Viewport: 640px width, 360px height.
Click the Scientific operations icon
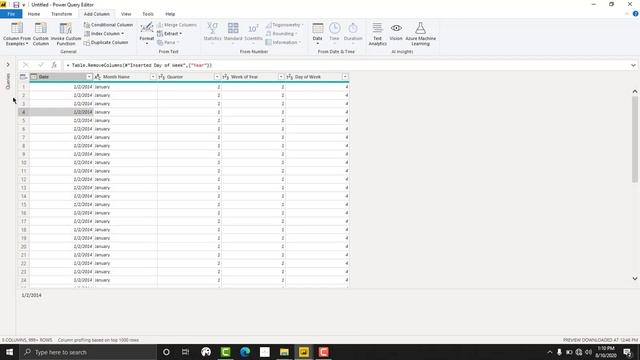point(253,28)
